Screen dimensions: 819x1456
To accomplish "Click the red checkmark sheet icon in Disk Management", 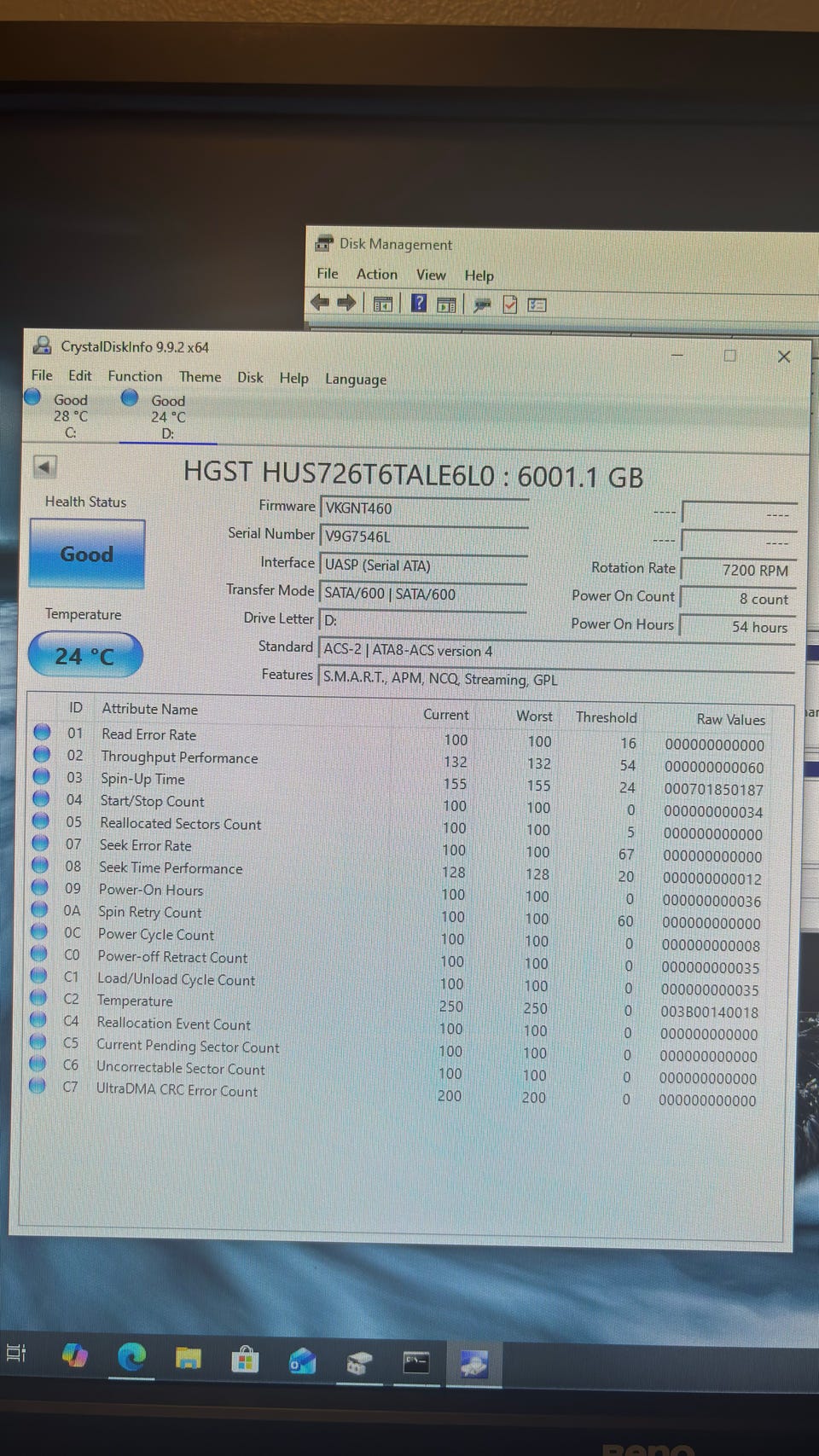I will tap(510, 305).
